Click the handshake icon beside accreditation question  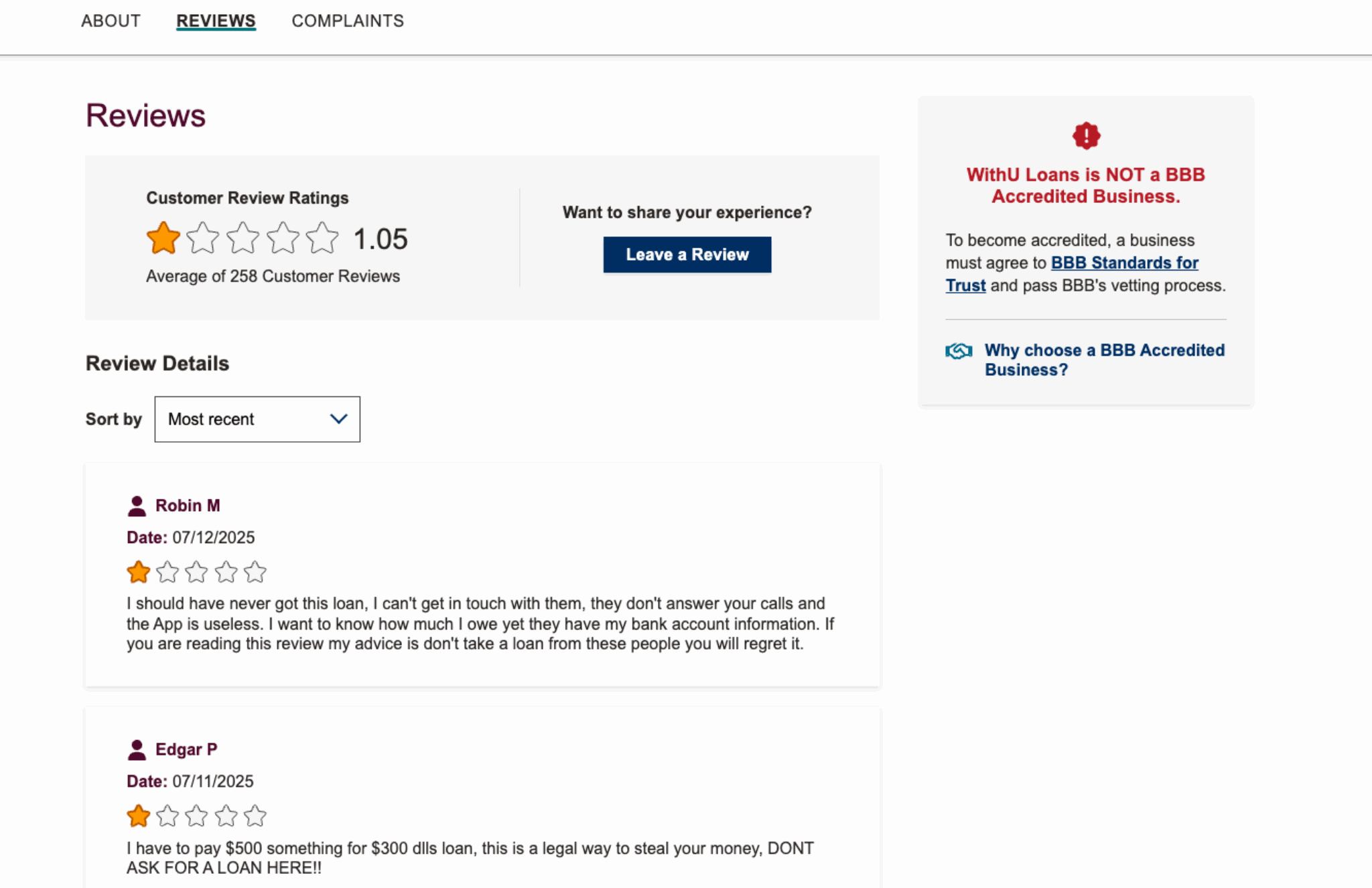(x=959, y=350)
